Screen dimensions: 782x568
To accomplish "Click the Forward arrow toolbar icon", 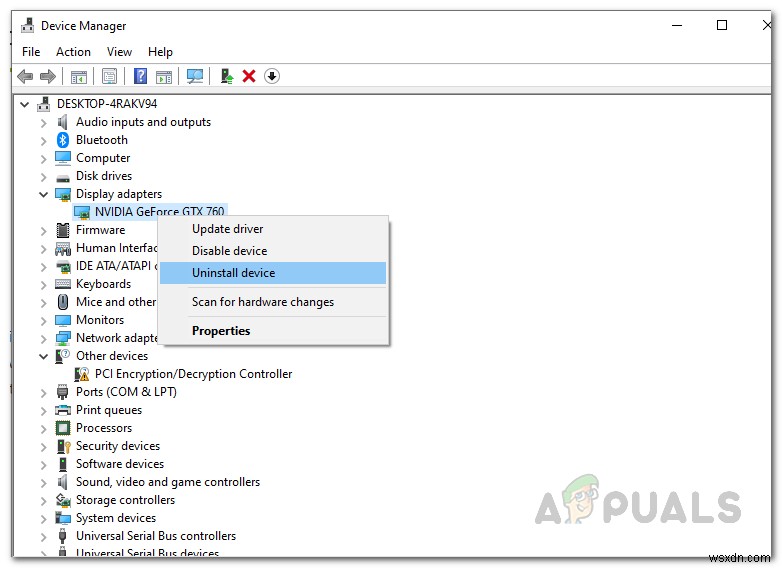I will click(47, 76).
